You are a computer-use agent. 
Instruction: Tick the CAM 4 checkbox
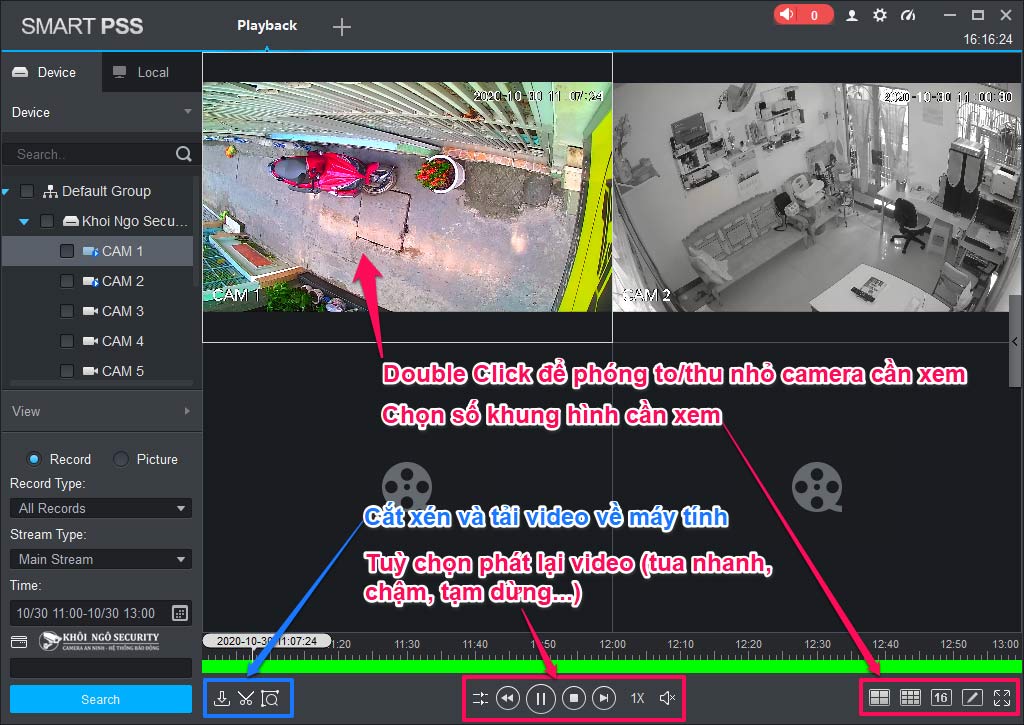pos(67,342)
